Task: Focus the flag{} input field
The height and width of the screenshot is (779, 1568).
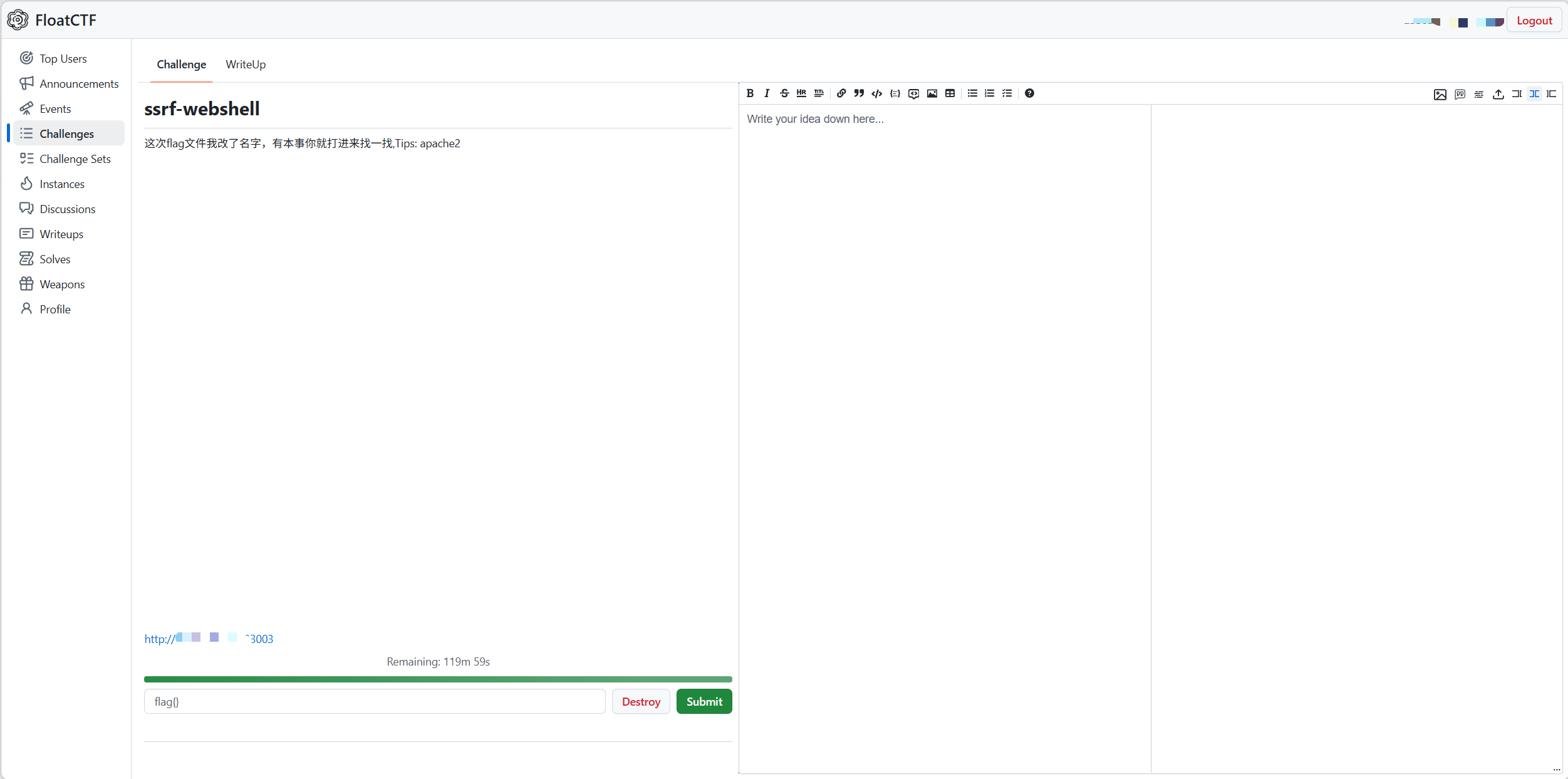Action: (x=375, y=701)
